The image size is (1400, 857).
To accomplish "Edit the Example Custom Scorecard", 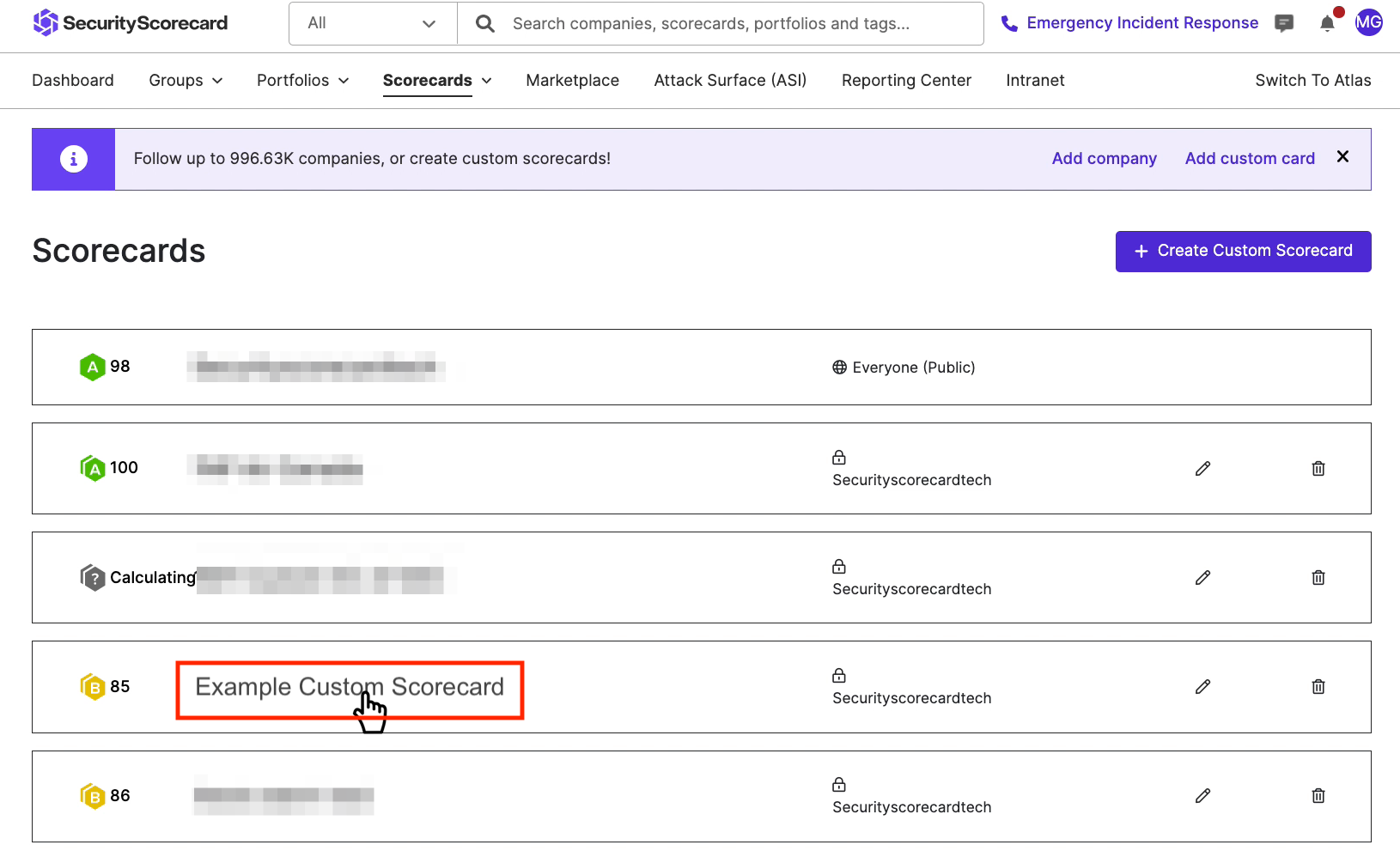I will click(x=1202, y=686).
